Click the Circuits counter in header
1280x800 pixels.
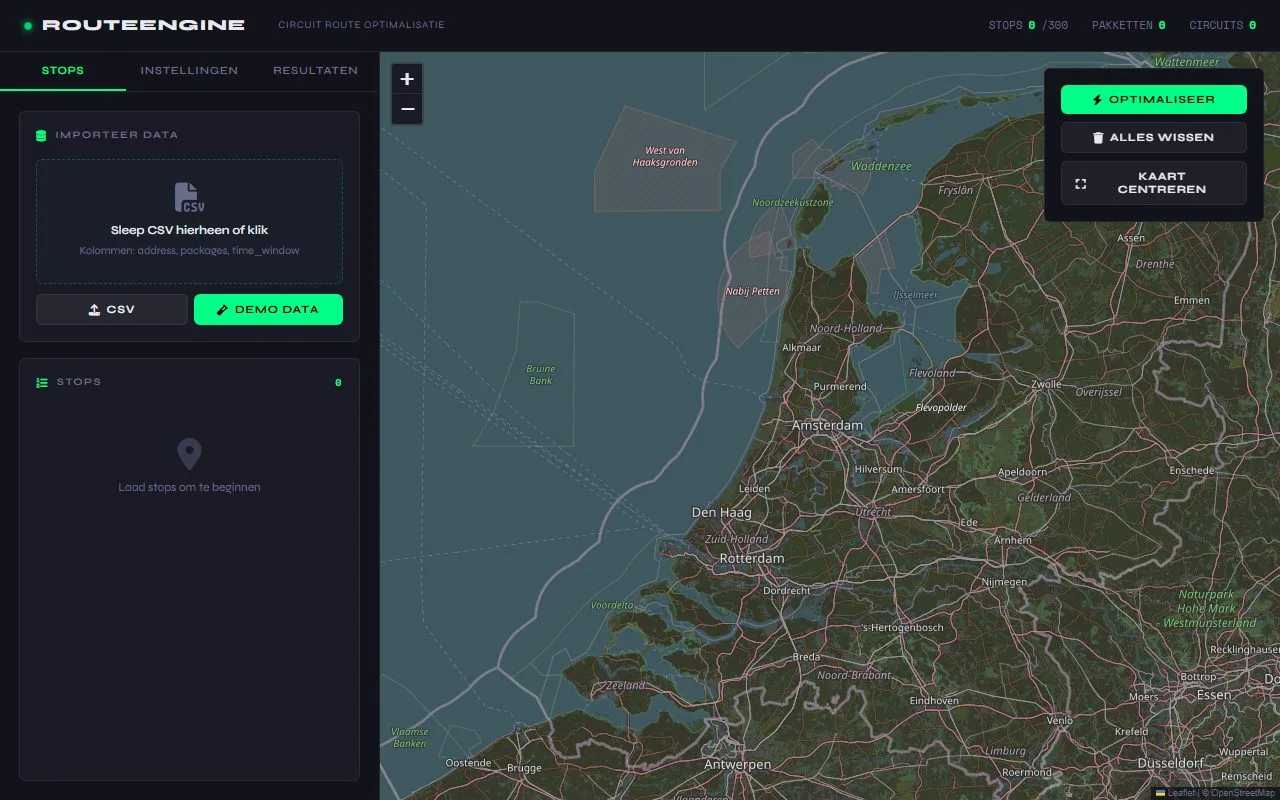coord(1223,25)
